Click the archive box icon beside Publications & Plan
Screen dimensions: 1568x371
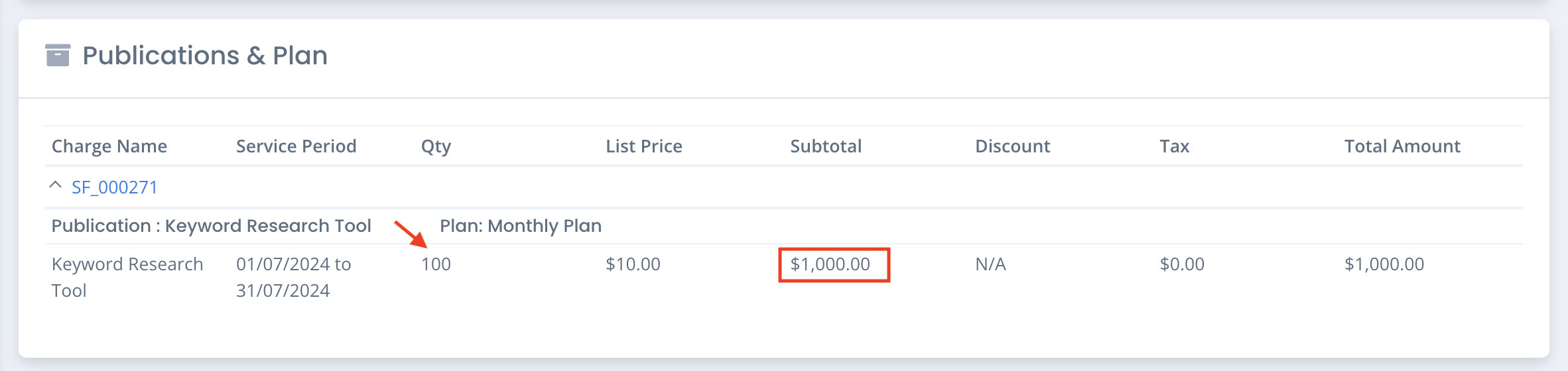58,56
